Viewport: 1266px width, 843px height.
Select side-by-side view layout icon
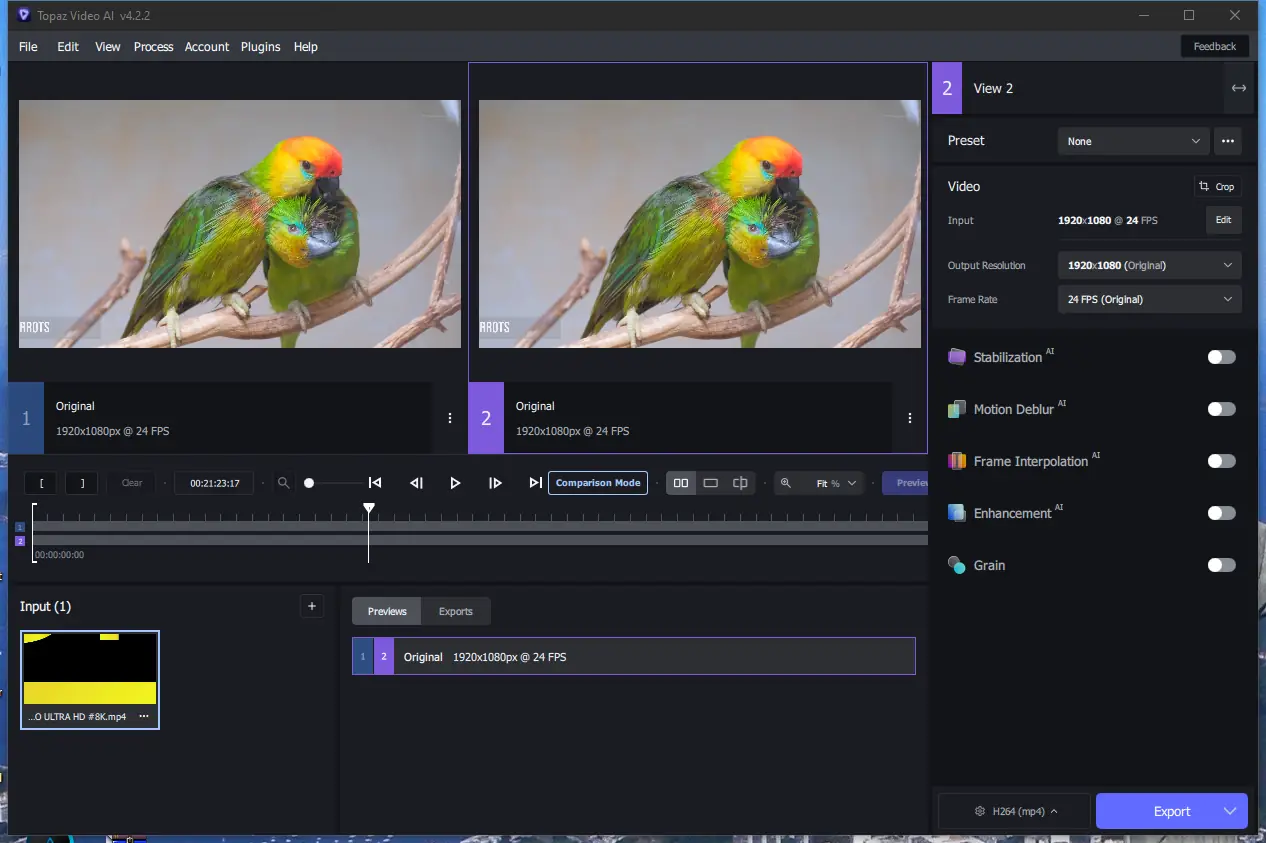click(681, 483)
